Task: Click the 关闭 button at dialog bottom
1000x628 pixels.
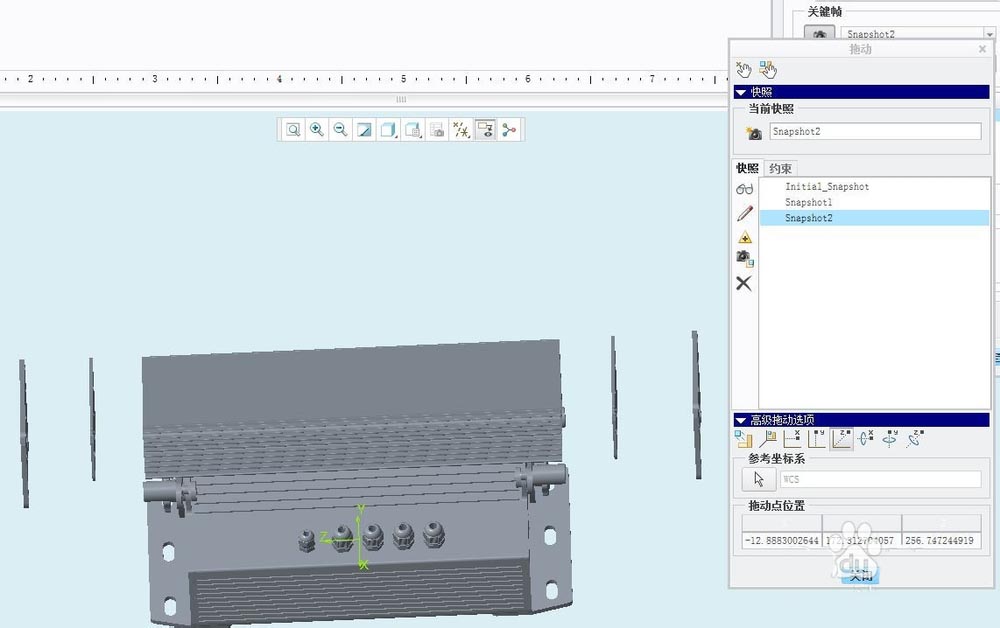Action: point(860,577)
